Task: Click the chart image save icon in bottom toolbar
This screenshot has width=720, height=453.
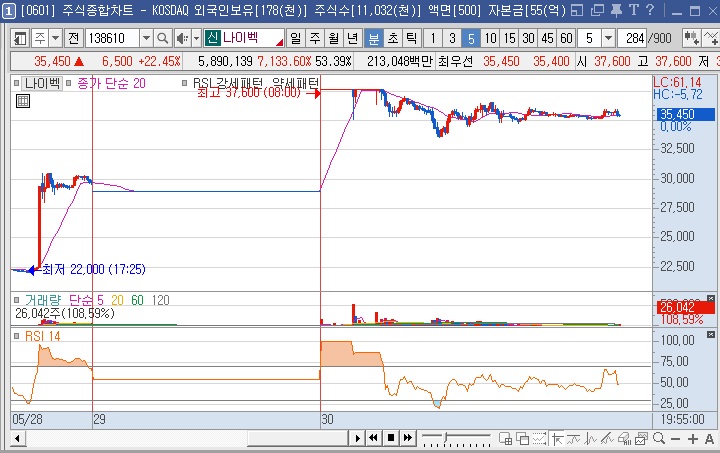Action: coord(641,439)
